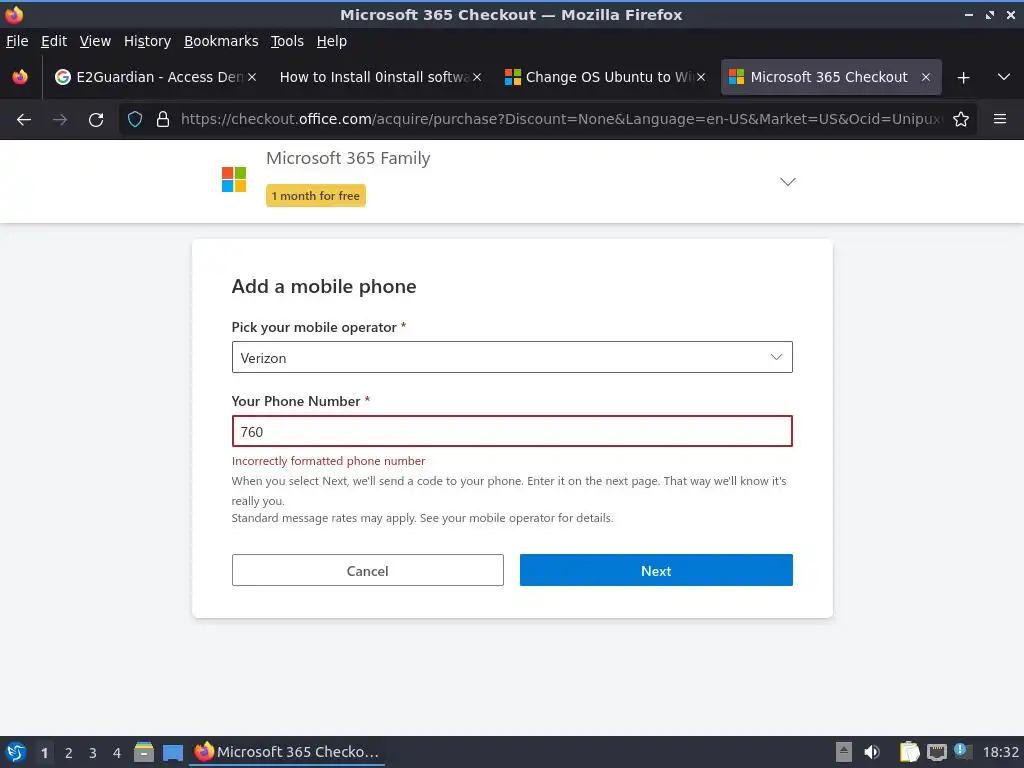Open the Firefox hamburger menu
1024x768 pixels.
tap(1000, 119)
